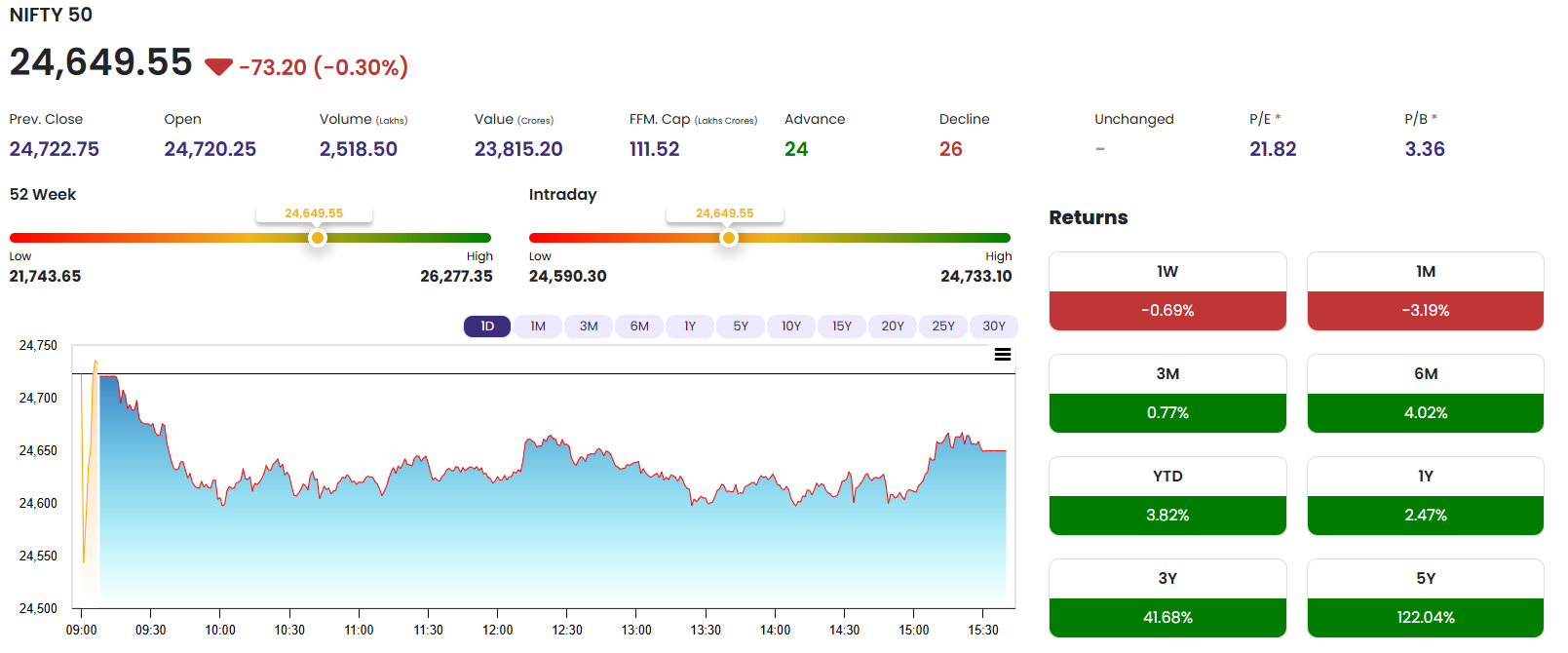Image resolution: width=1568 pixels, height=653 pixels.
Task: Switch chart to 6M range
Action: [639, 326]
